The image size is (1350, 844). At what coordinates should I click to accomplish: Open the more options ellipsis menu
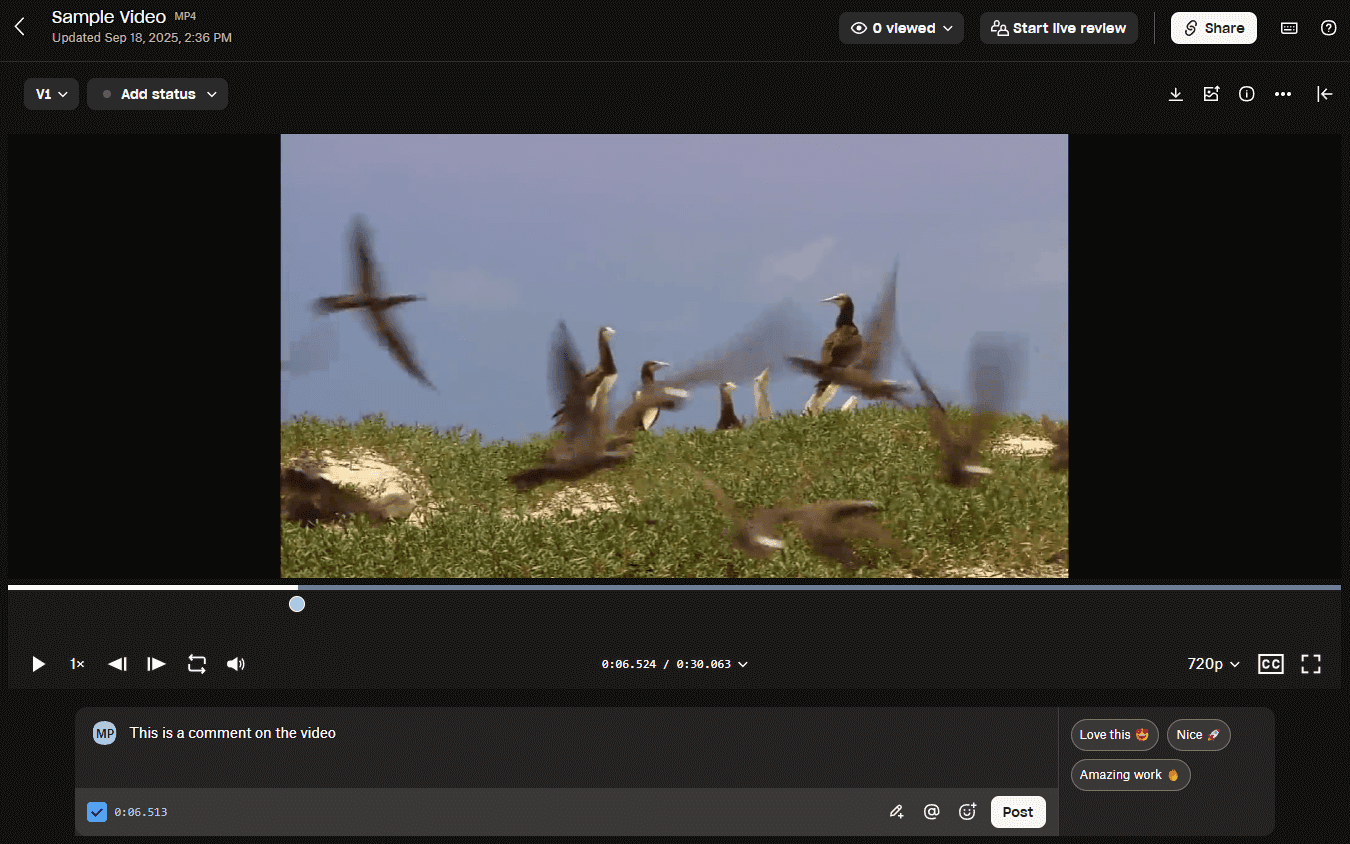pyautogui.click(x=1283, y=94)
